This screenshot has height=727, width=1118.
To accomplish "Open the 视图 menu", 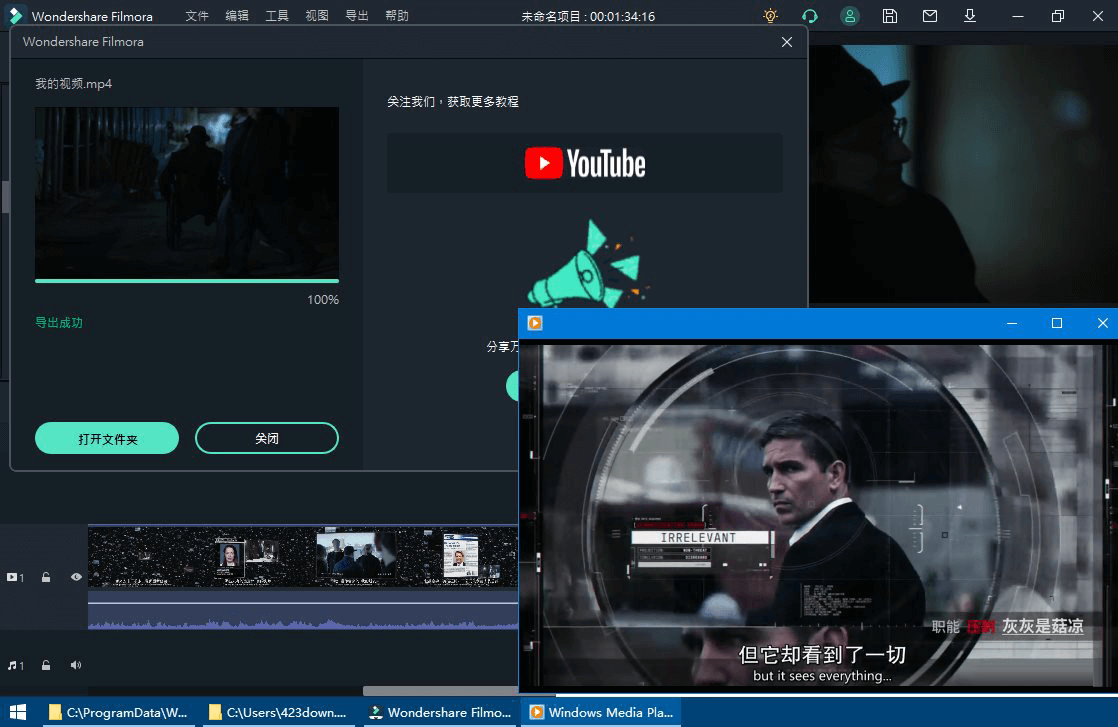I will (317, 16).
